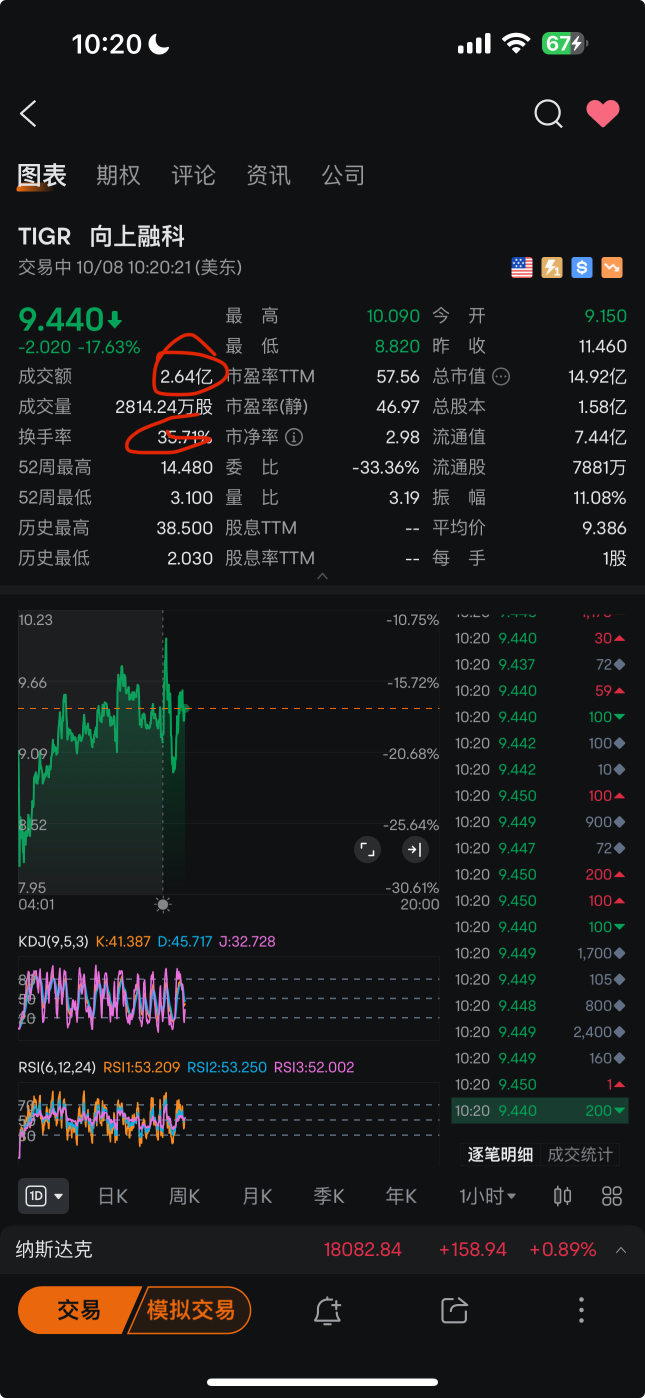Tap the share icon

(454, 1311)
